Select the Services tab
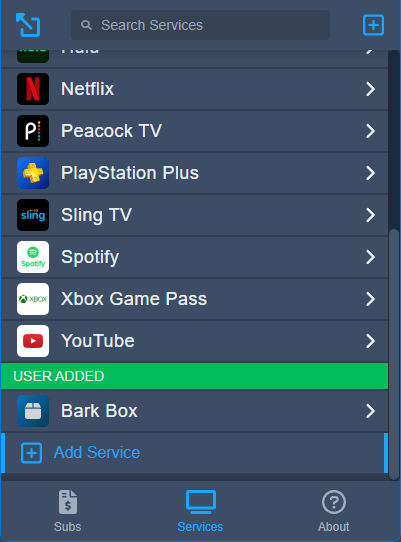Screen dimensions: 401x542 (x=200, y=511)
